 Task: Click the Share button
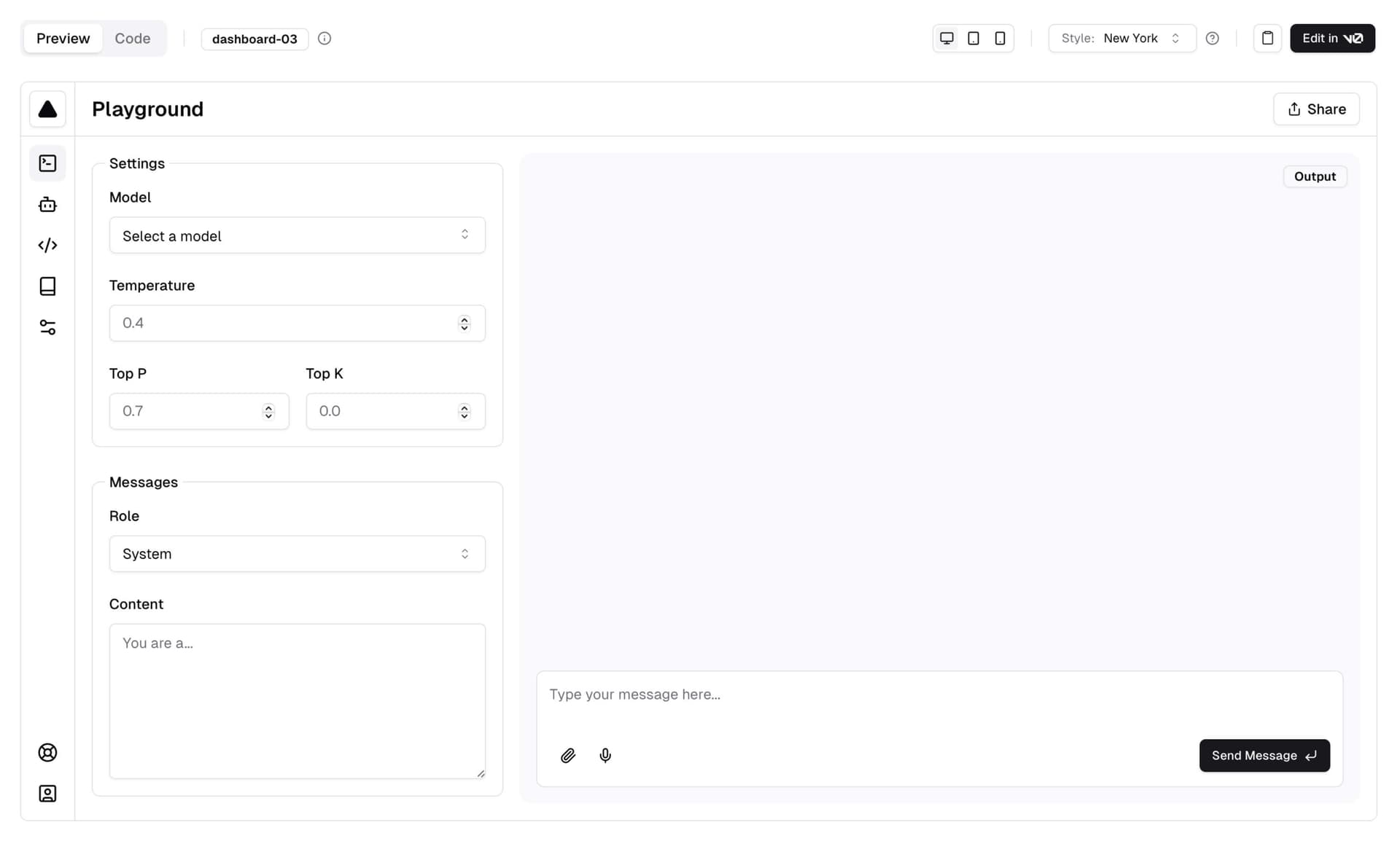pos(1316,109)
